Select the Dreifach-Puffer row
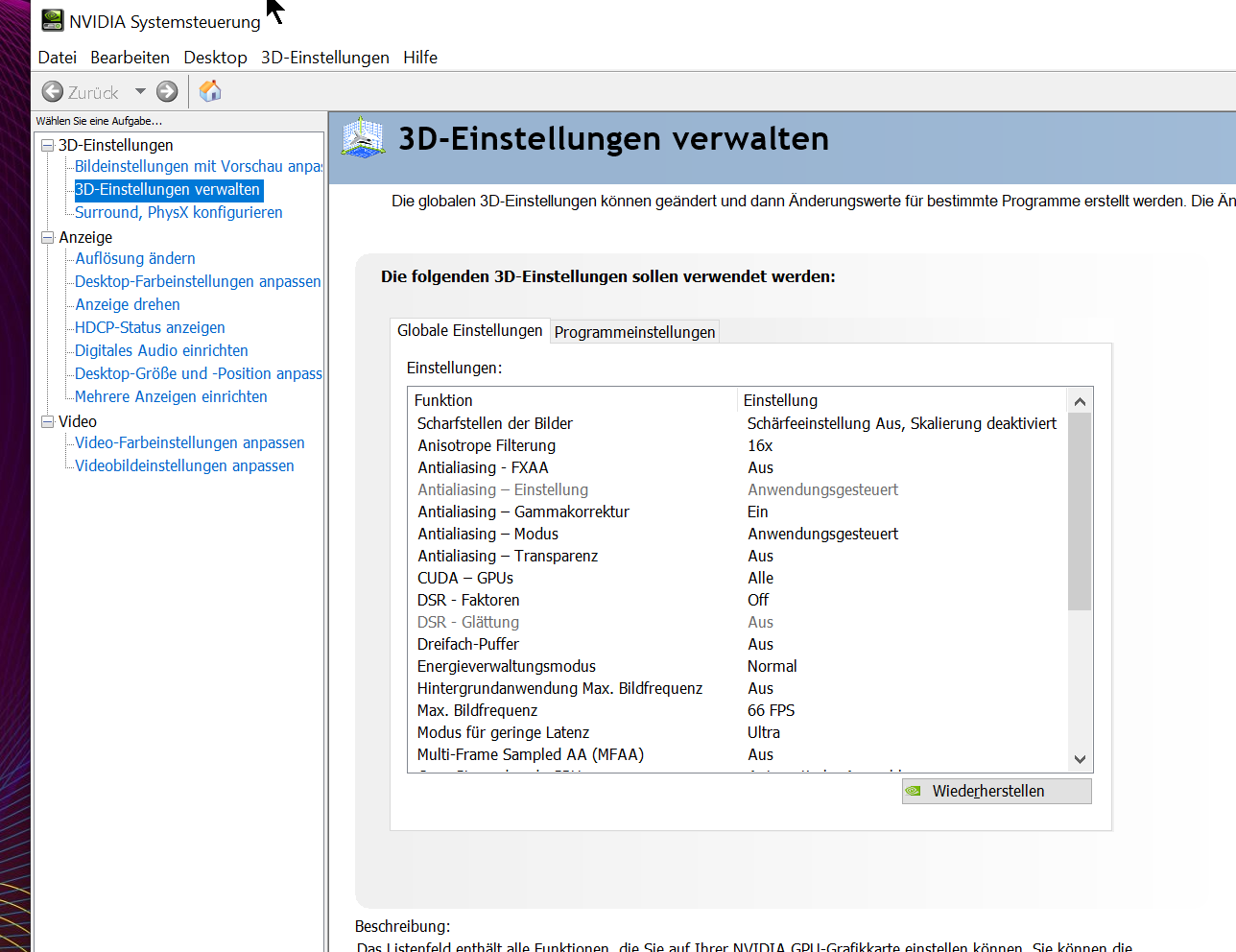 coord(737,644)
